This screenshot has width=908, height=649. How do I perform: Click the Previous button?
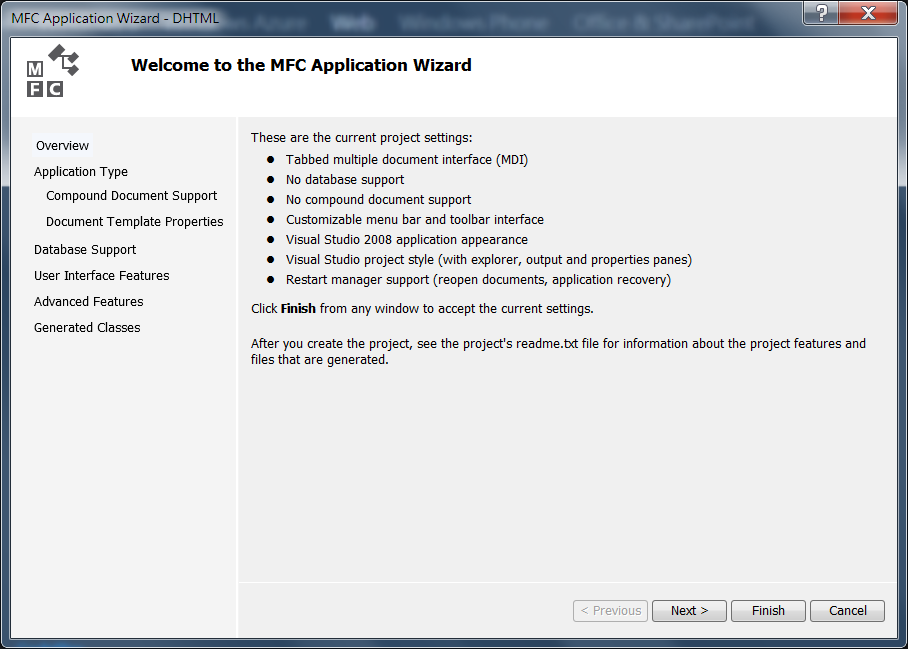[x=610, y=611]
